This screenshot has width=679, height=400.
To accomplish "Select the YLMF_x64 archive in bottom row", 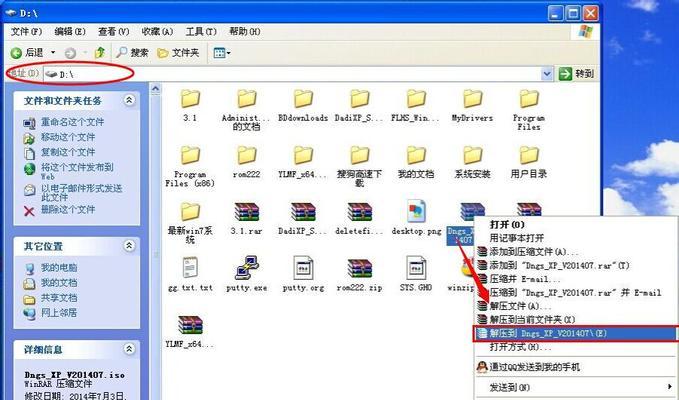I will point(190,332).
